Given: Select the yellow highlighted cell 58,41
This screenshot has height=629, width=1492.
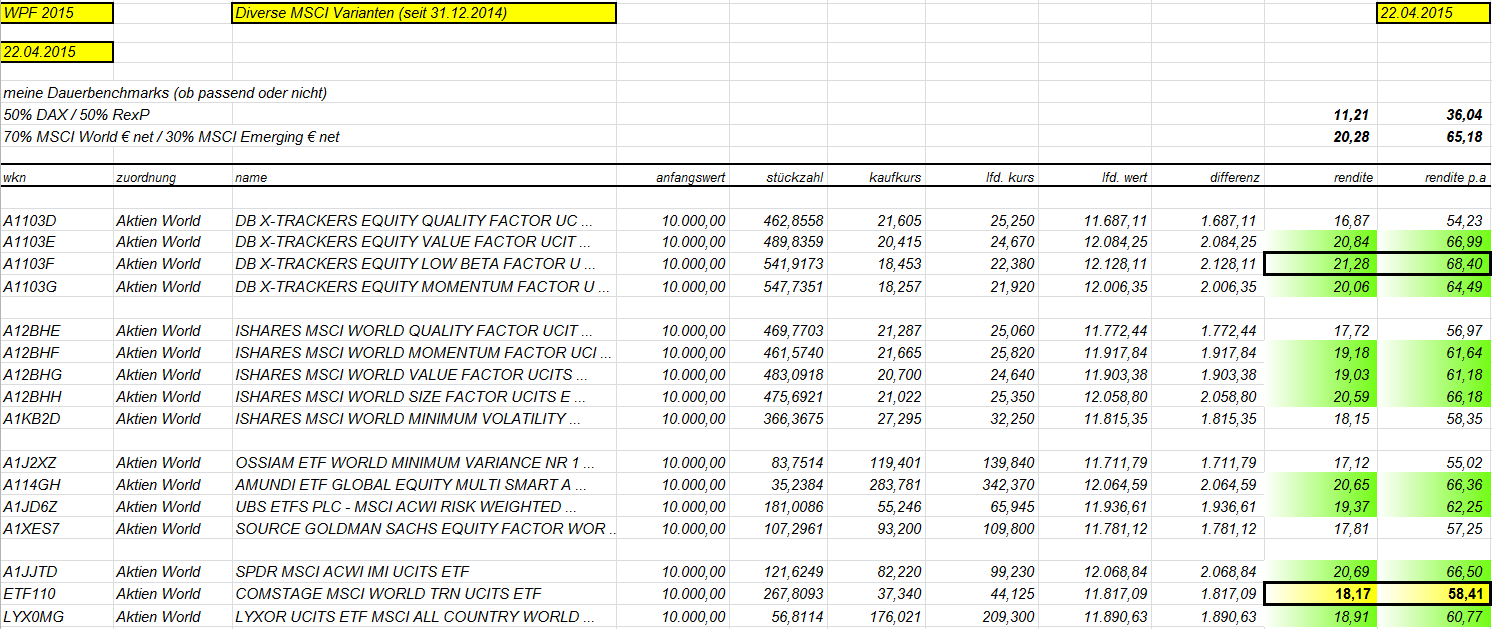Looking at the screenshot, I should 1434,594.
